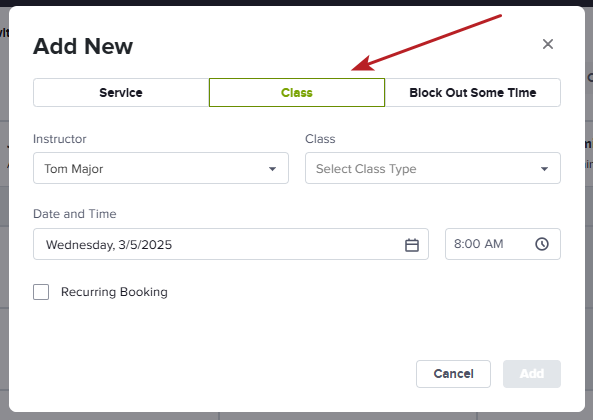
Task: Expand Select Class Type dropdown arrow
Action: (x=544, y=169)
